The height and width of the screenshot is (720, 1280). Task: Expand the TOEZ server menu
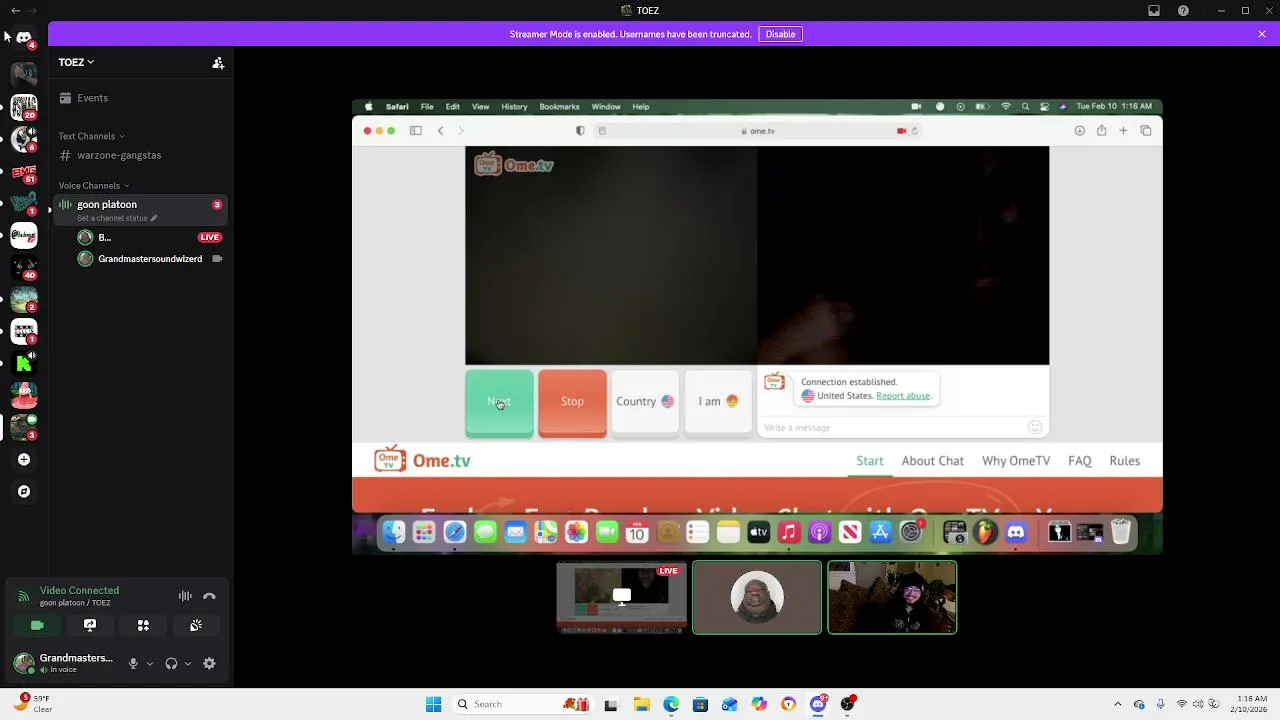pos(76,62)
